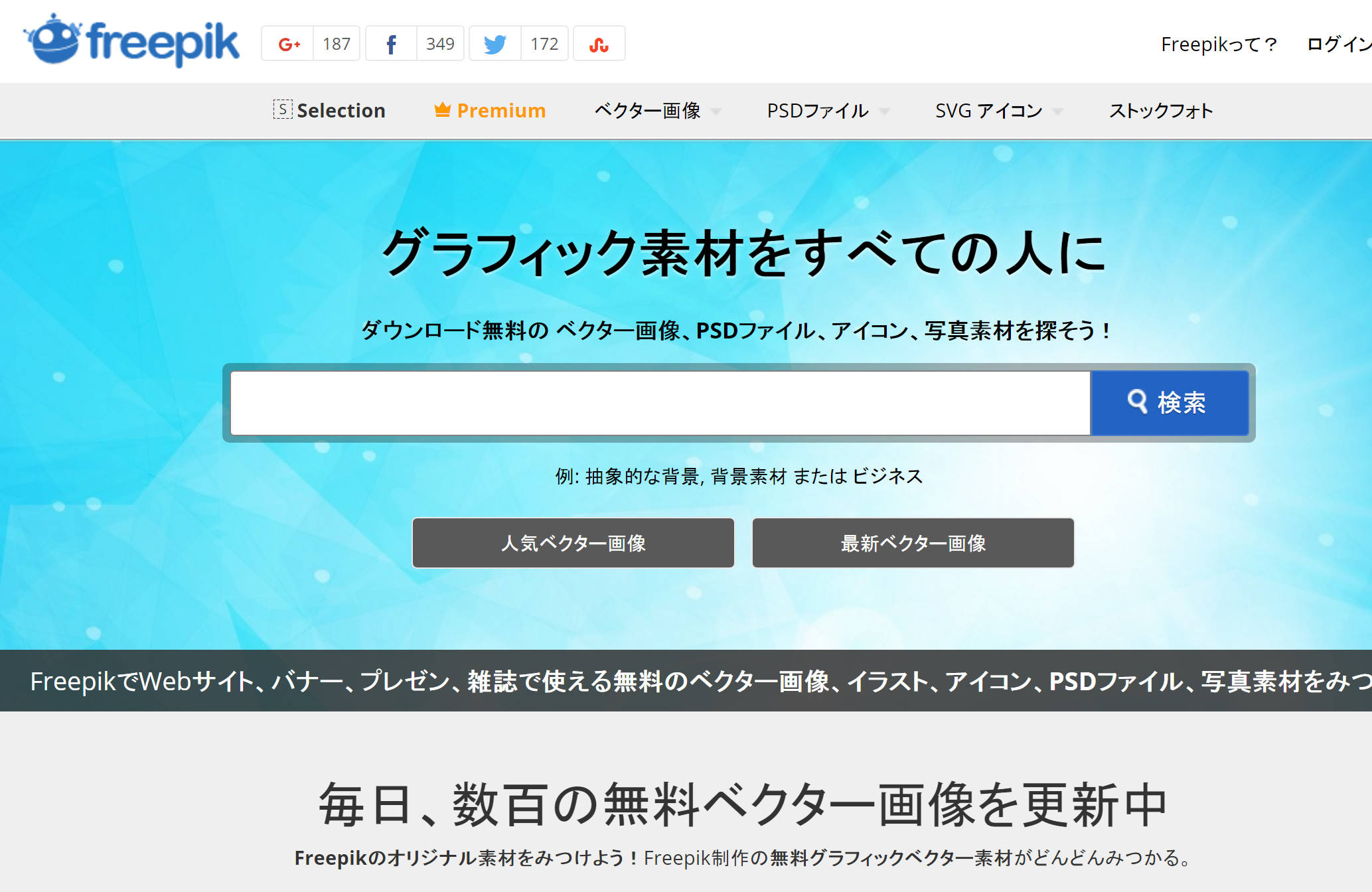The width and height of the screenshot is (1372, 892).
Task: Click the magnifying glass search icon
Action: coord(1137,402)
